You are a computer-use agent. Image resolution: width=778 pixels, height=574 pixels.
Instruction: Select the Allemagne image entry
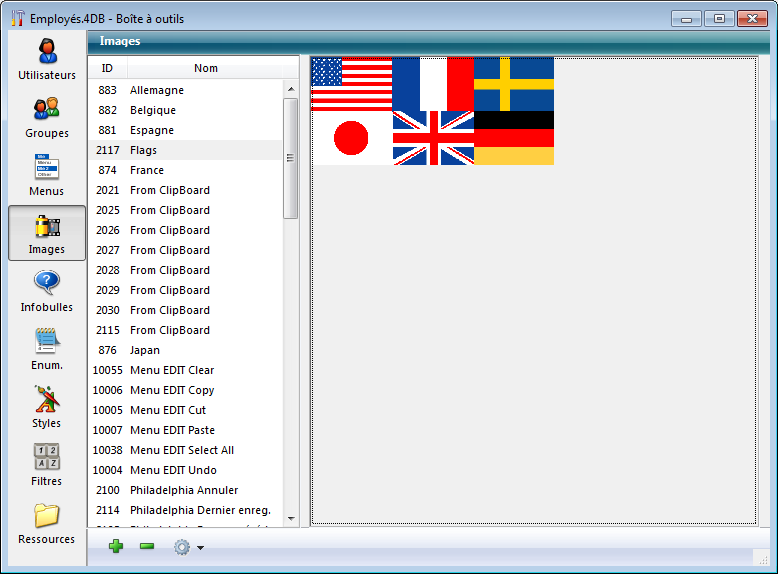point(157,90)
